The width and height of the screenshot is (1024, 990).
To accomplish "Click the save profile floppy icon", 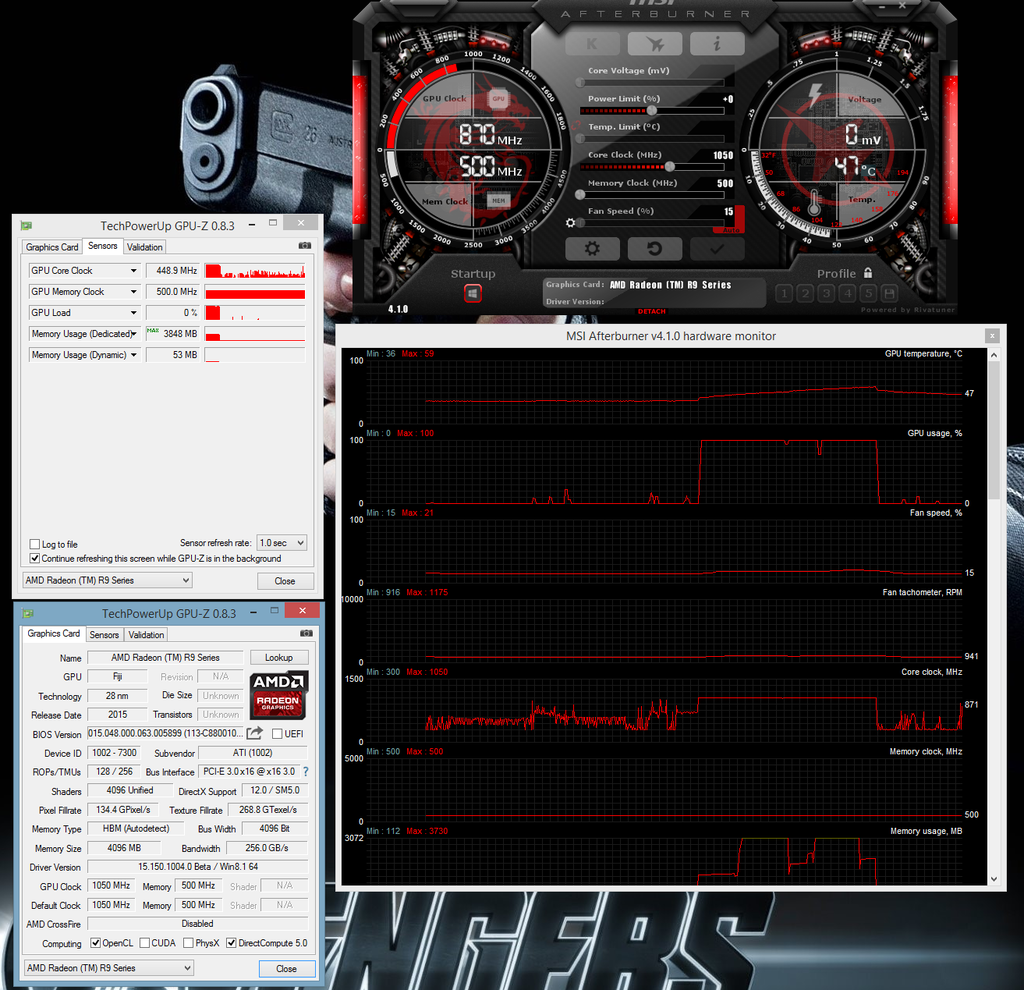I will coord(889,293).
